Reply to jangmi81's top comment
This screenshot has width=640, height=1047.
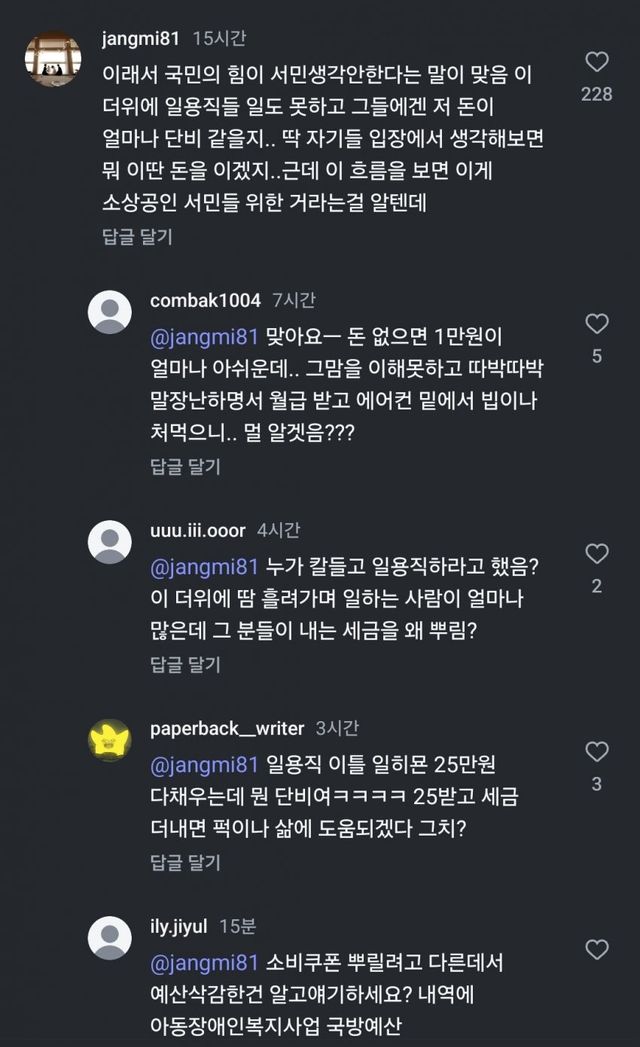(x=137, y=237)
